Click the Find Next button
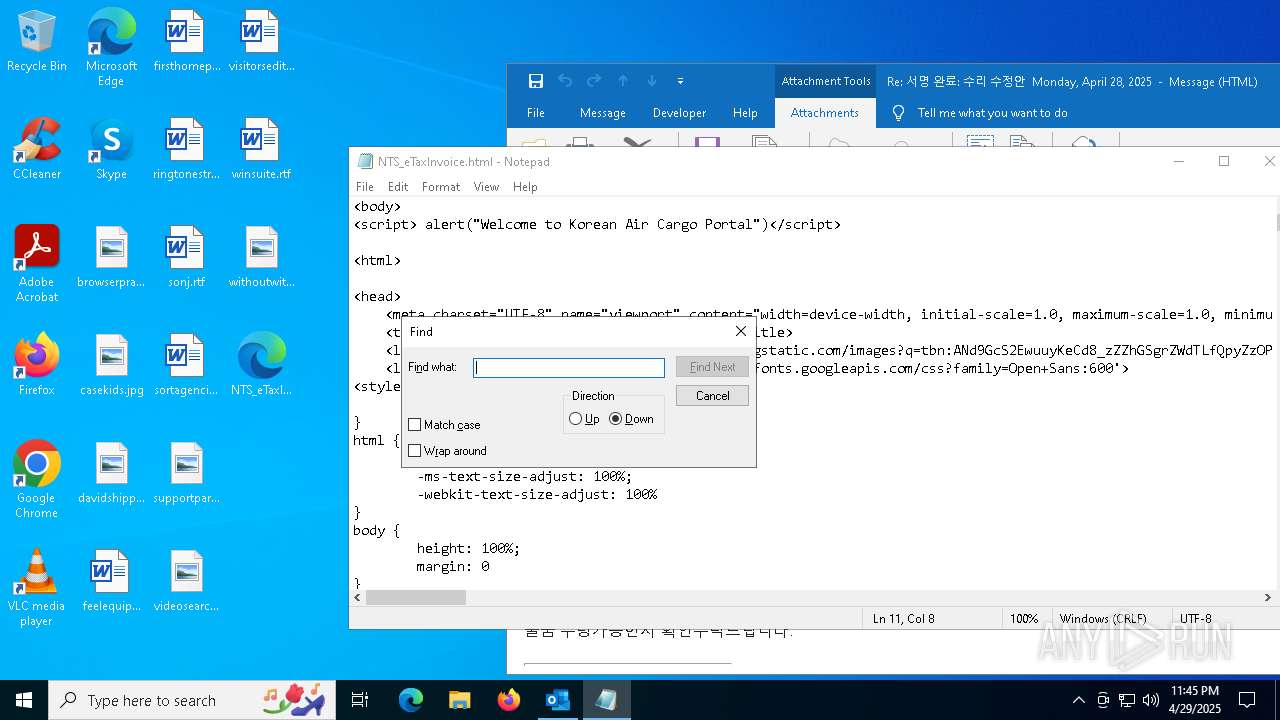The width and height of the screenshot is (1280, 720). coord(712,367)
